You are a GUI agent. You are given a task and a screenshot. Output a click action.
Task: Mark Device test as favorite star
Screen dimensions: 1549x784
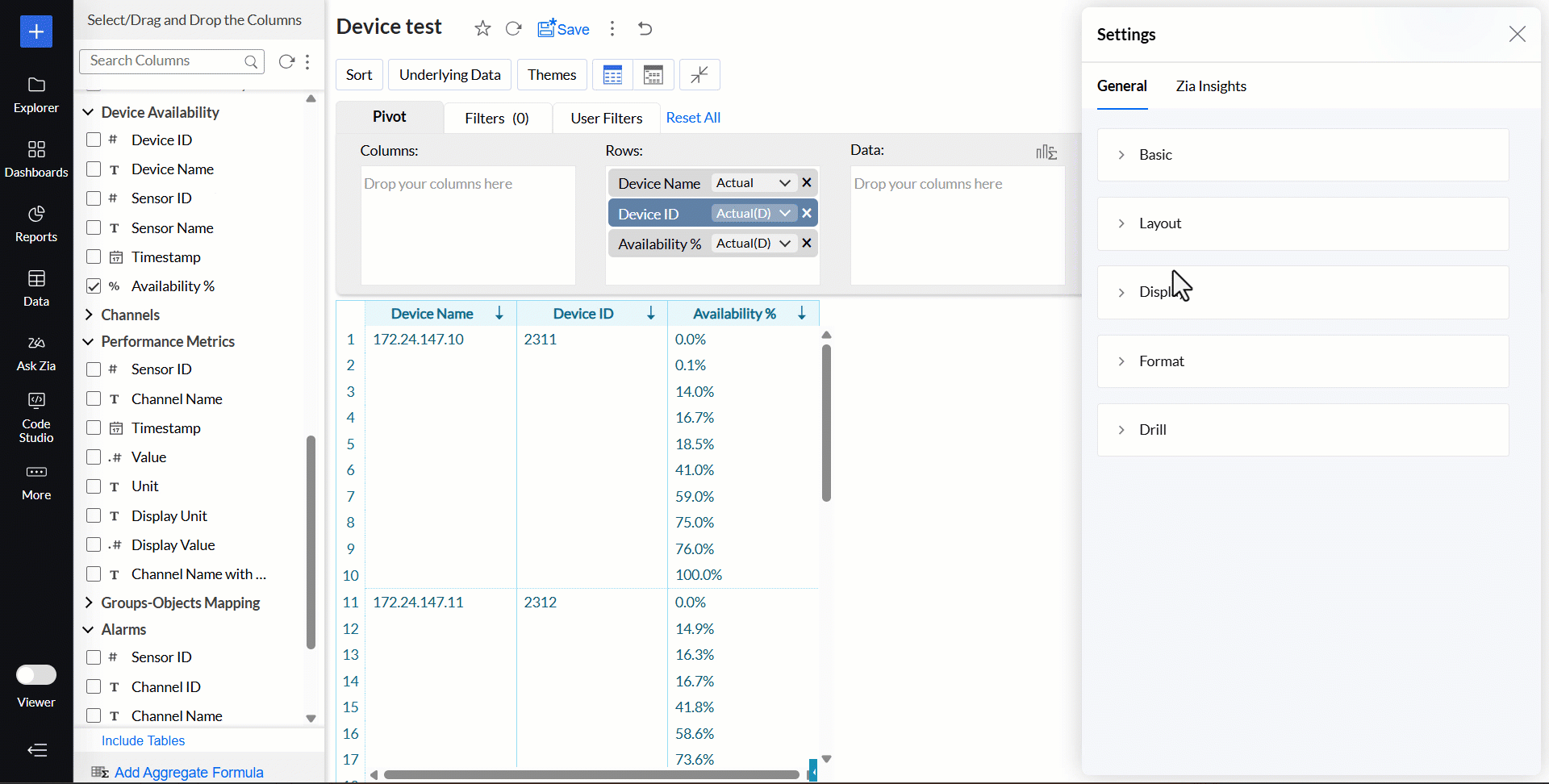482,29
